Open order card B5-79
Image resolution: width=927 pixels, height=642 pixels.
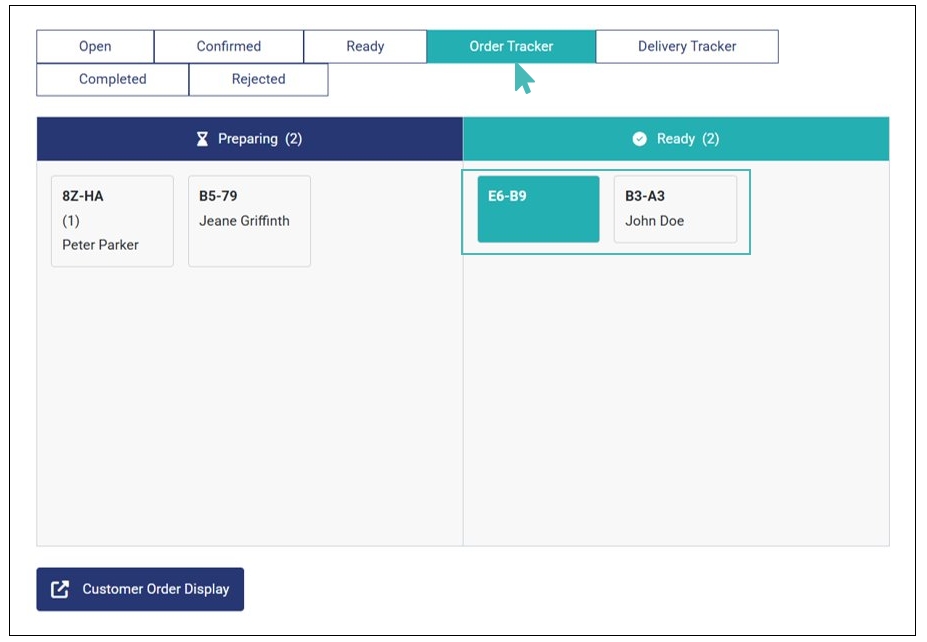coord(249,221)
